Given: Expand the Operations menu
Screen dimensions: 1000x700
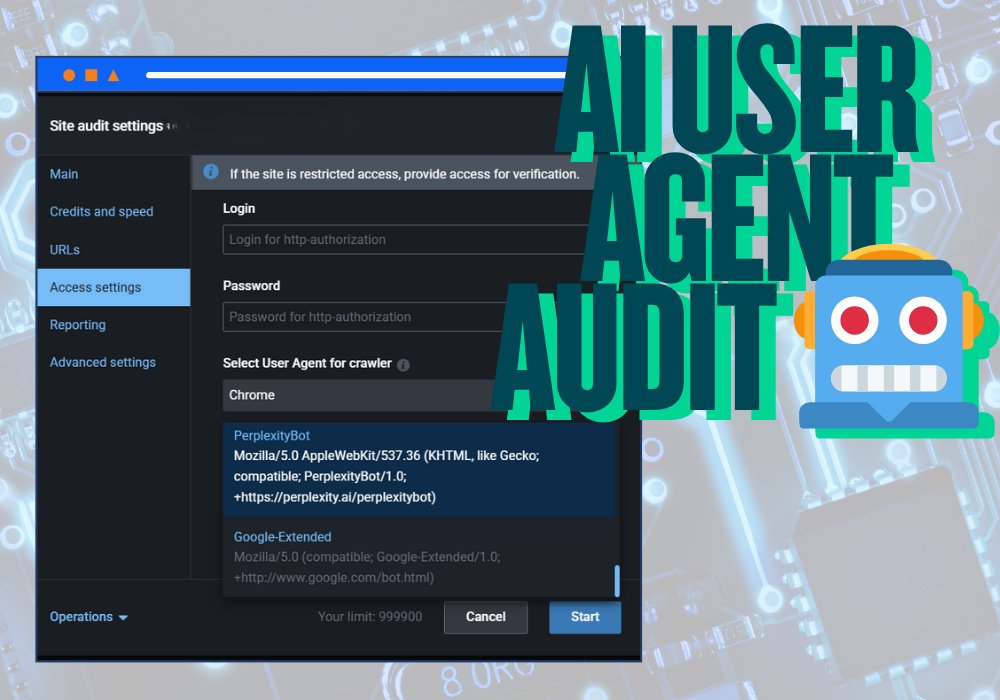Looking at the screenshot, I should (x=88, y=617).
